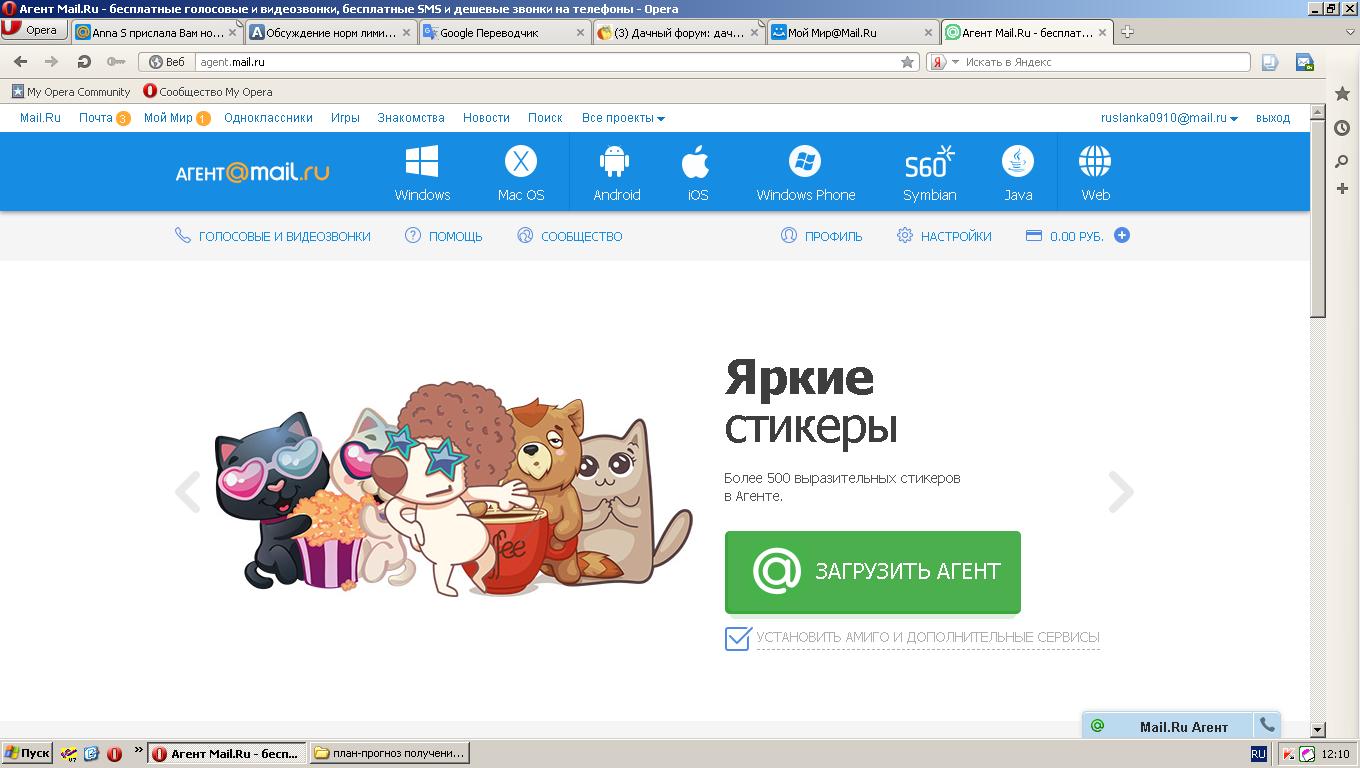Image resolution: width=1360 pixels, height=768 pixels.
Task: Open the Java version icon
Action: tap(1018, 162)
